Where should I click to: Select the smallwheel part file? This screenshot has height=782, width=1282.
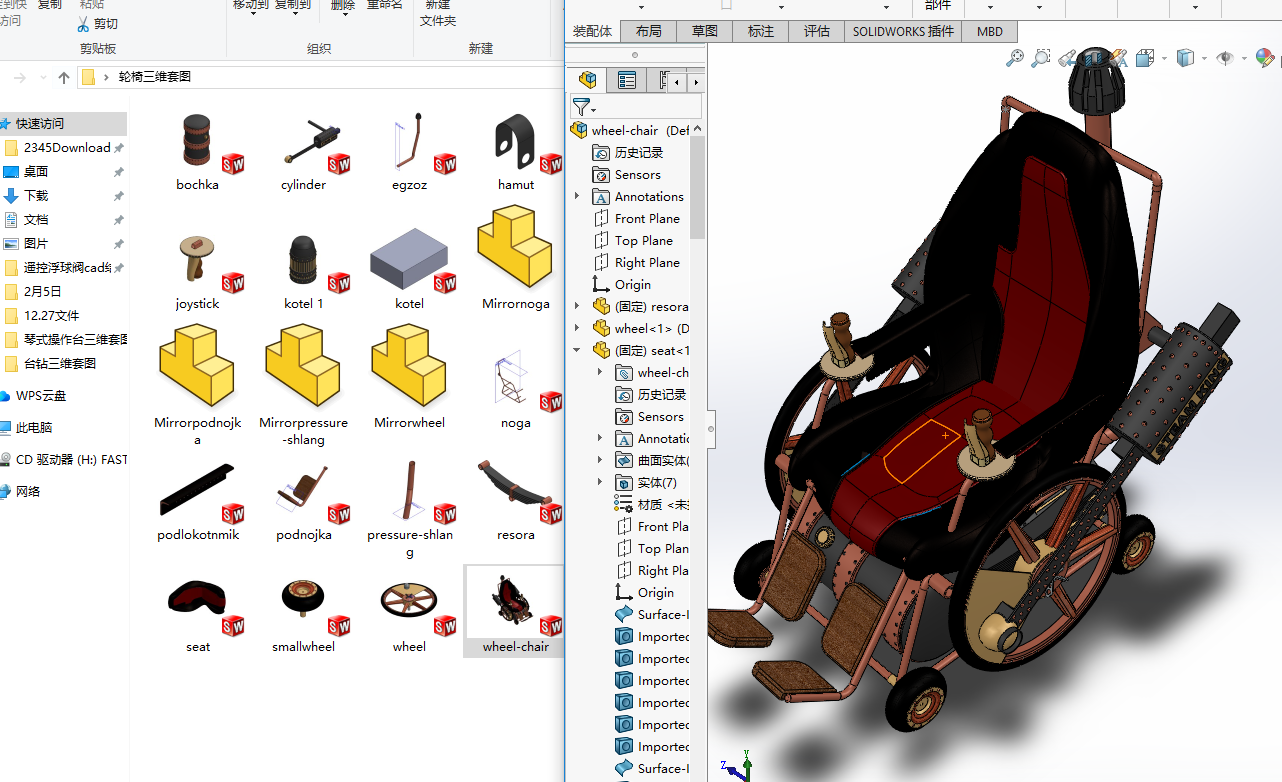click(304, 614)
